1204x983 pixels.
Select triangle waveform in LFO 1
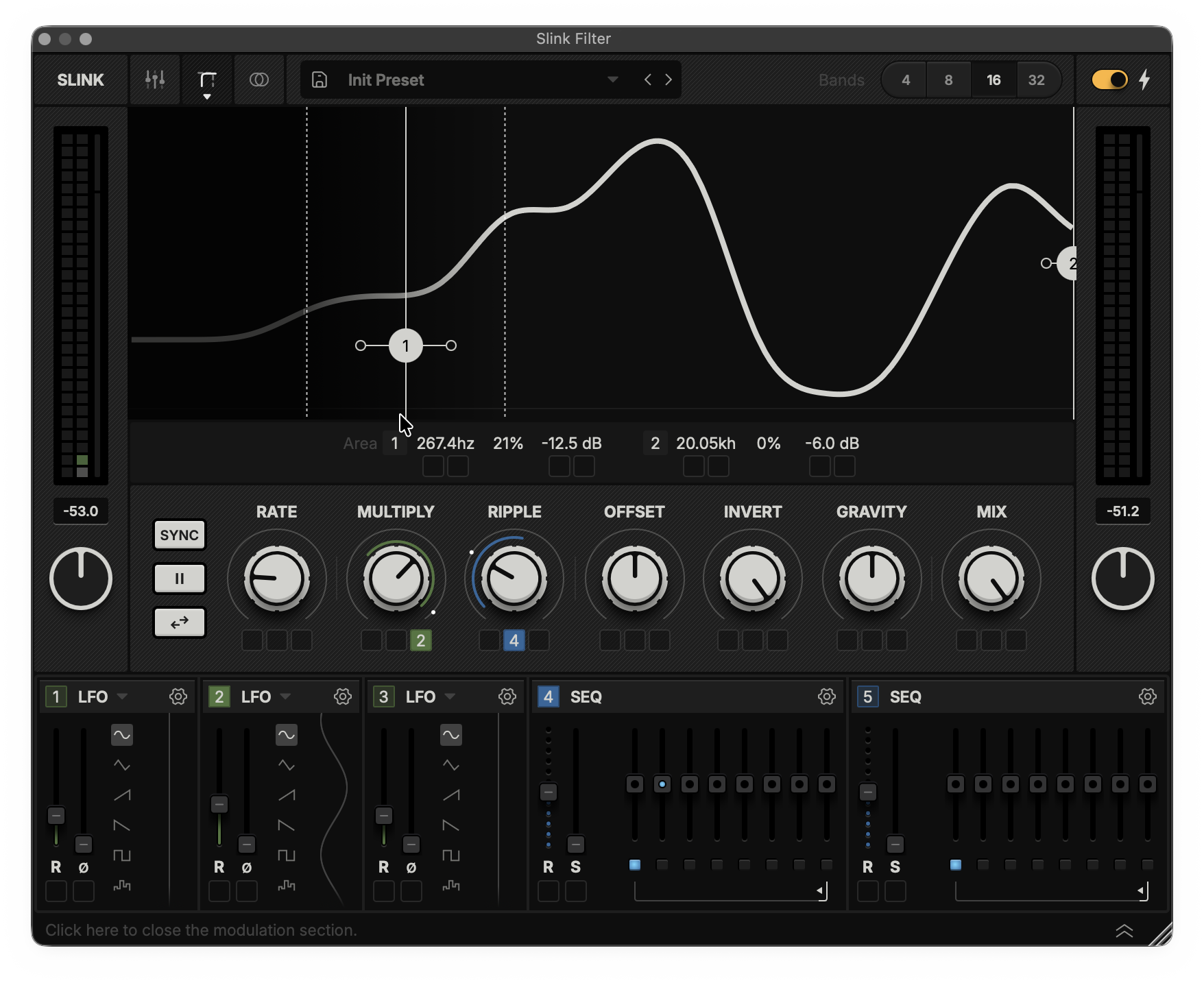[x=122, y=765]
